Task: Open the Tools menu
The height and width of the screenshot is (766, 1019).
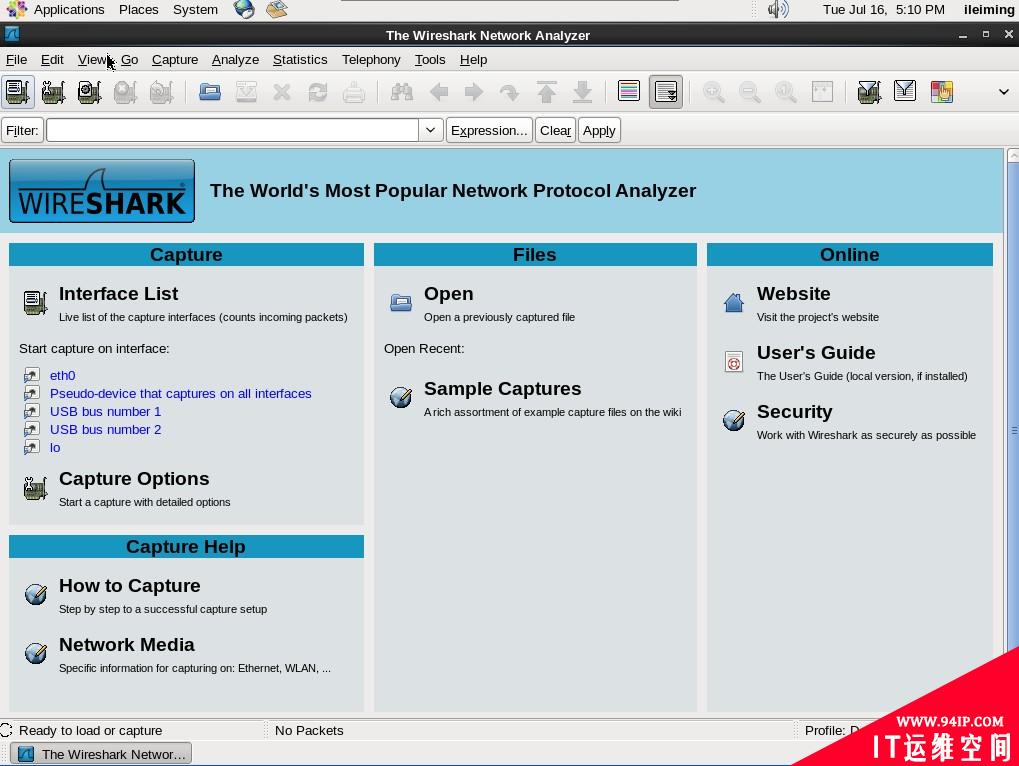Action: click(x=430, y=60)
